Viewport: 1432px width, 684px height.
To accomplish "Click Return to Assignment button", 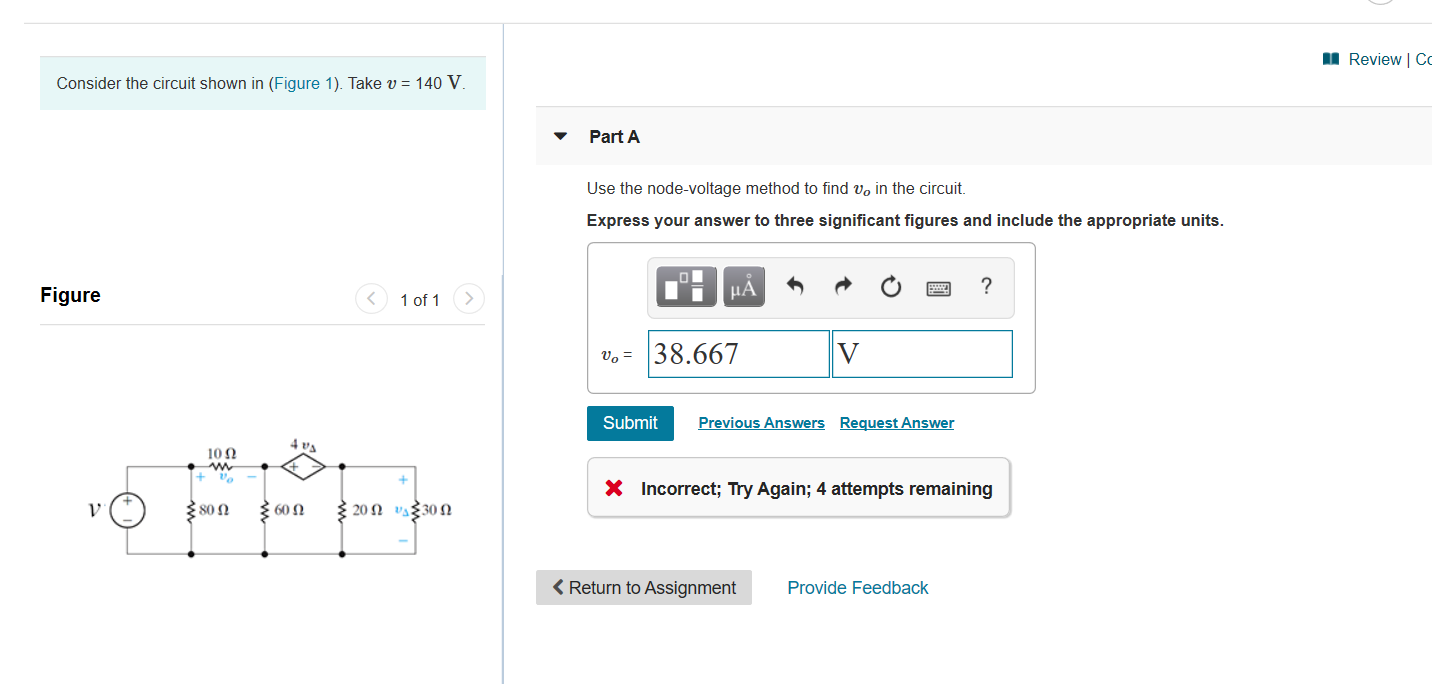I will tap(644, 588).
